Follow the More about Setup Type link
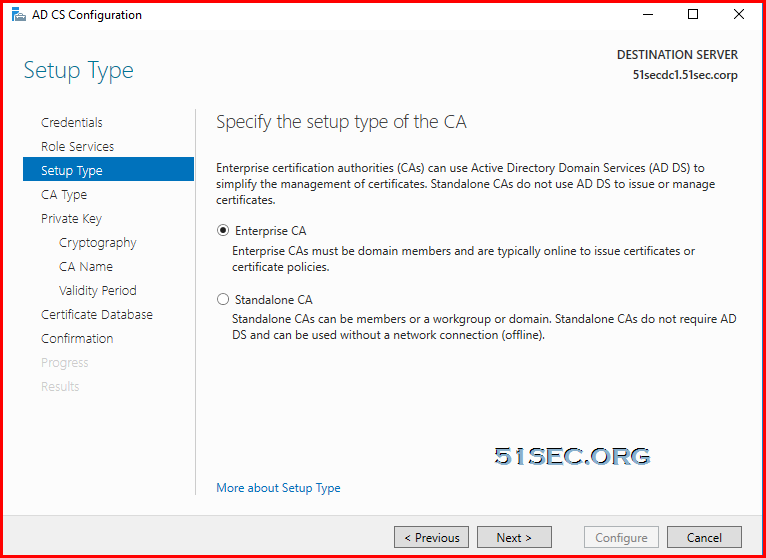Viewport: 766px width, 558px height. (278, 488)
